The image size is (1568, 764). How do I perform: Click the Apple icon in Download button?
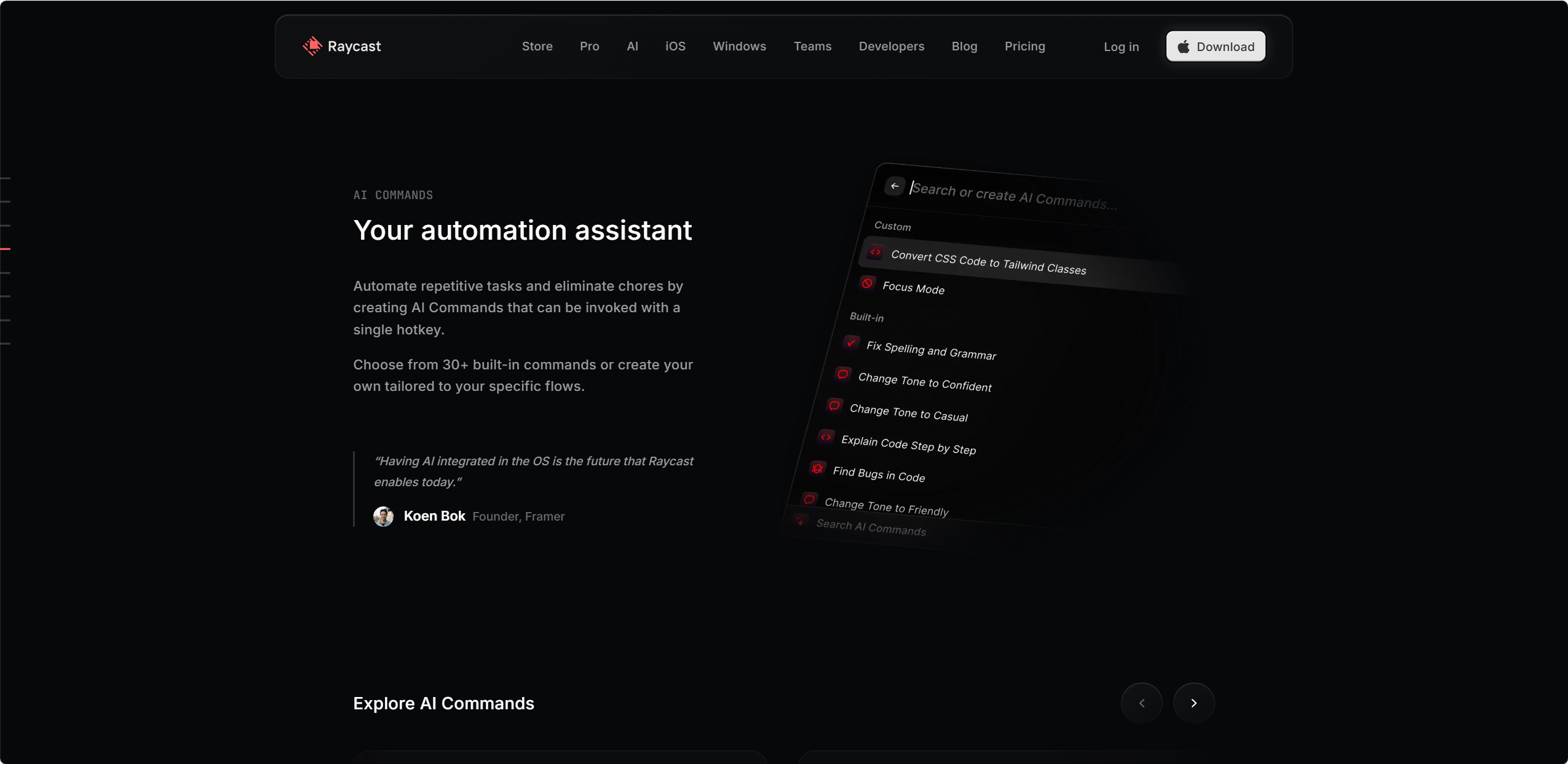(1183, 47)
